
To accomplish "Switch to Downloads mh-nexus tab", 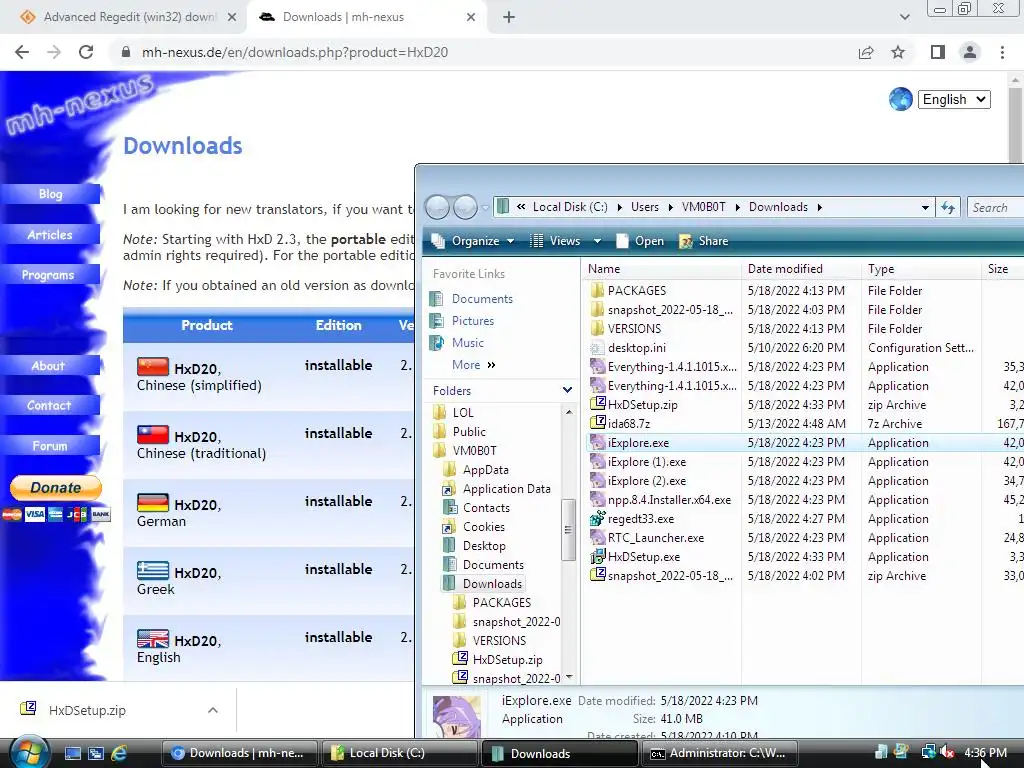I will click(366, 17).
